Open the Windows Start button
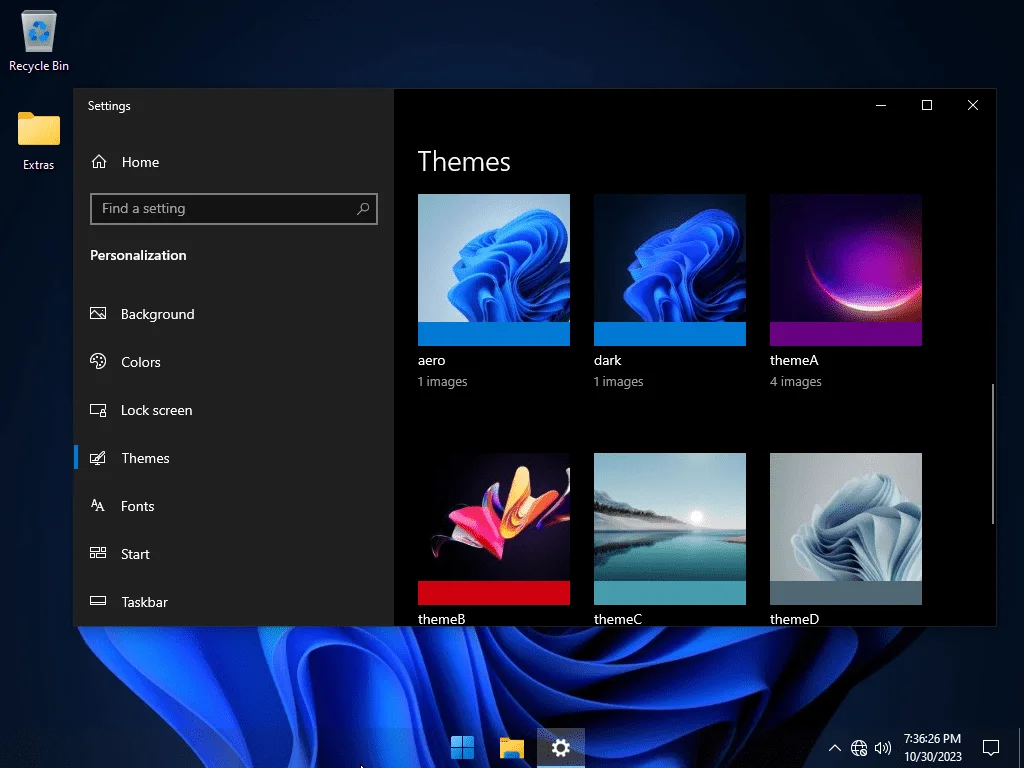The width and height of the screenshot is (1024, 768). (x=462, y=747)
